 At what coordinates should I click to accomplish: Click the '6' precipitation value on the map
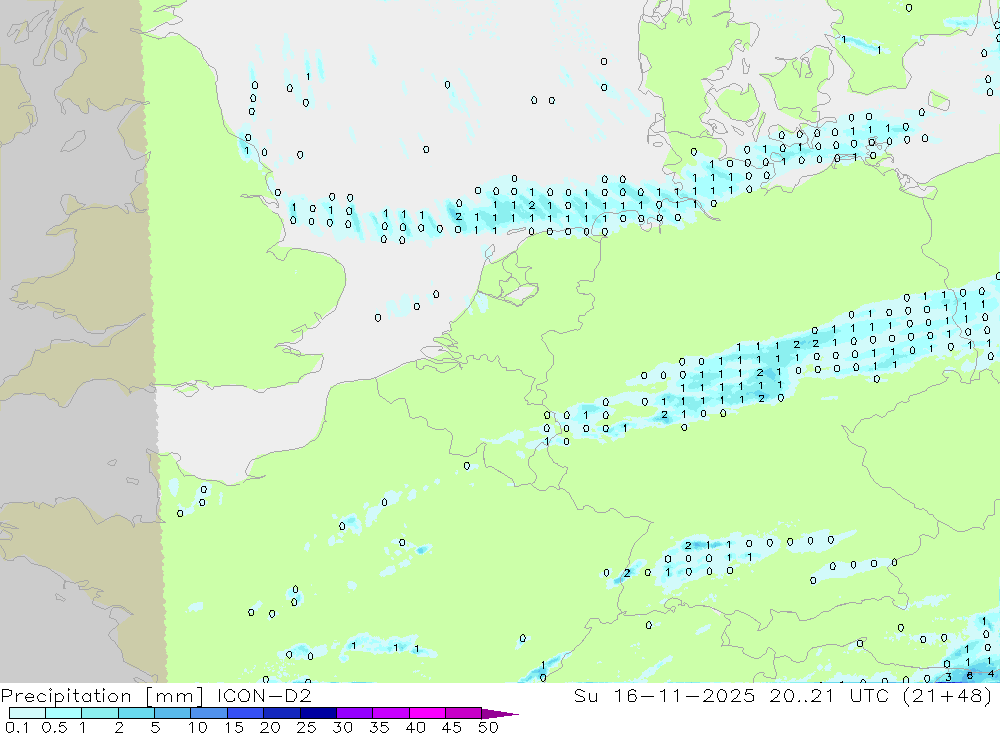point(969,675)
